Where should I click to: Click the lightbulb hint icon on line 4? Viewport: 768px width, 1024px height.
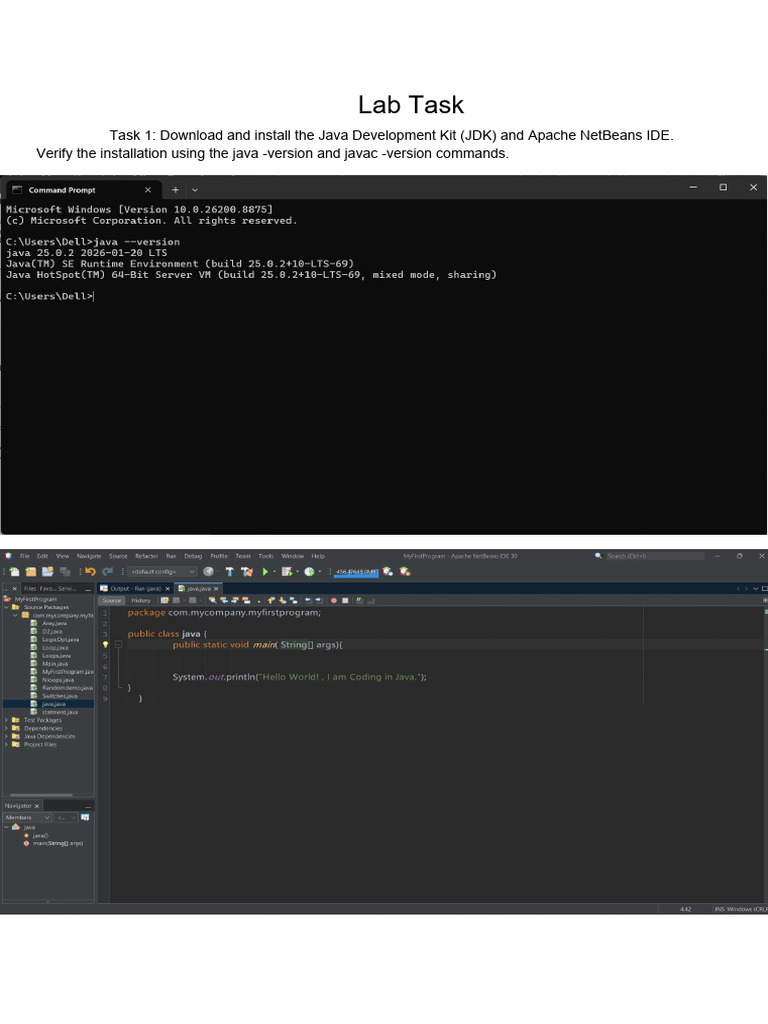click(105, 645)
